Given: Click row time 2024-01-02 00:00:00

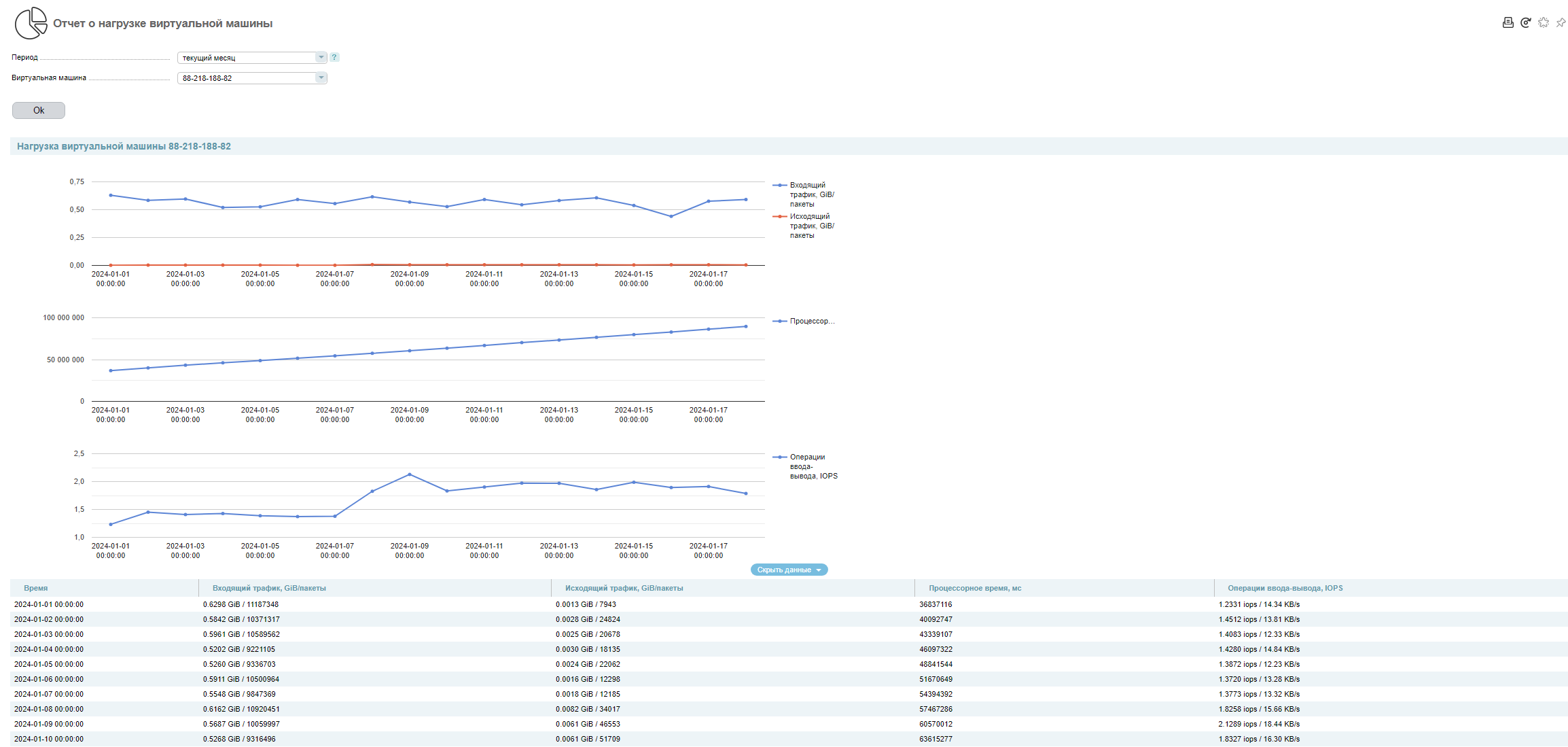Looking at the screenshot, I should point(49,619).
